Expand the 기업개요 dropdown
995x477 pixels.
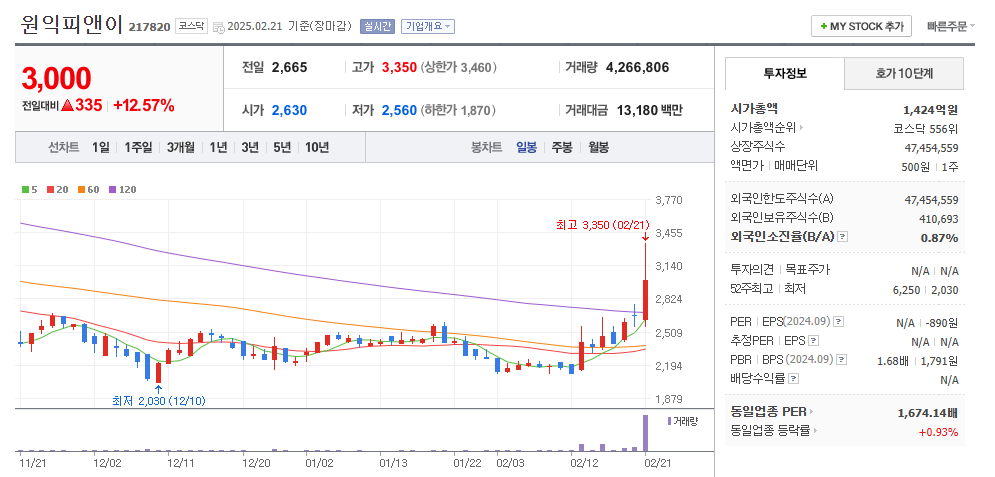pos(428,27)
